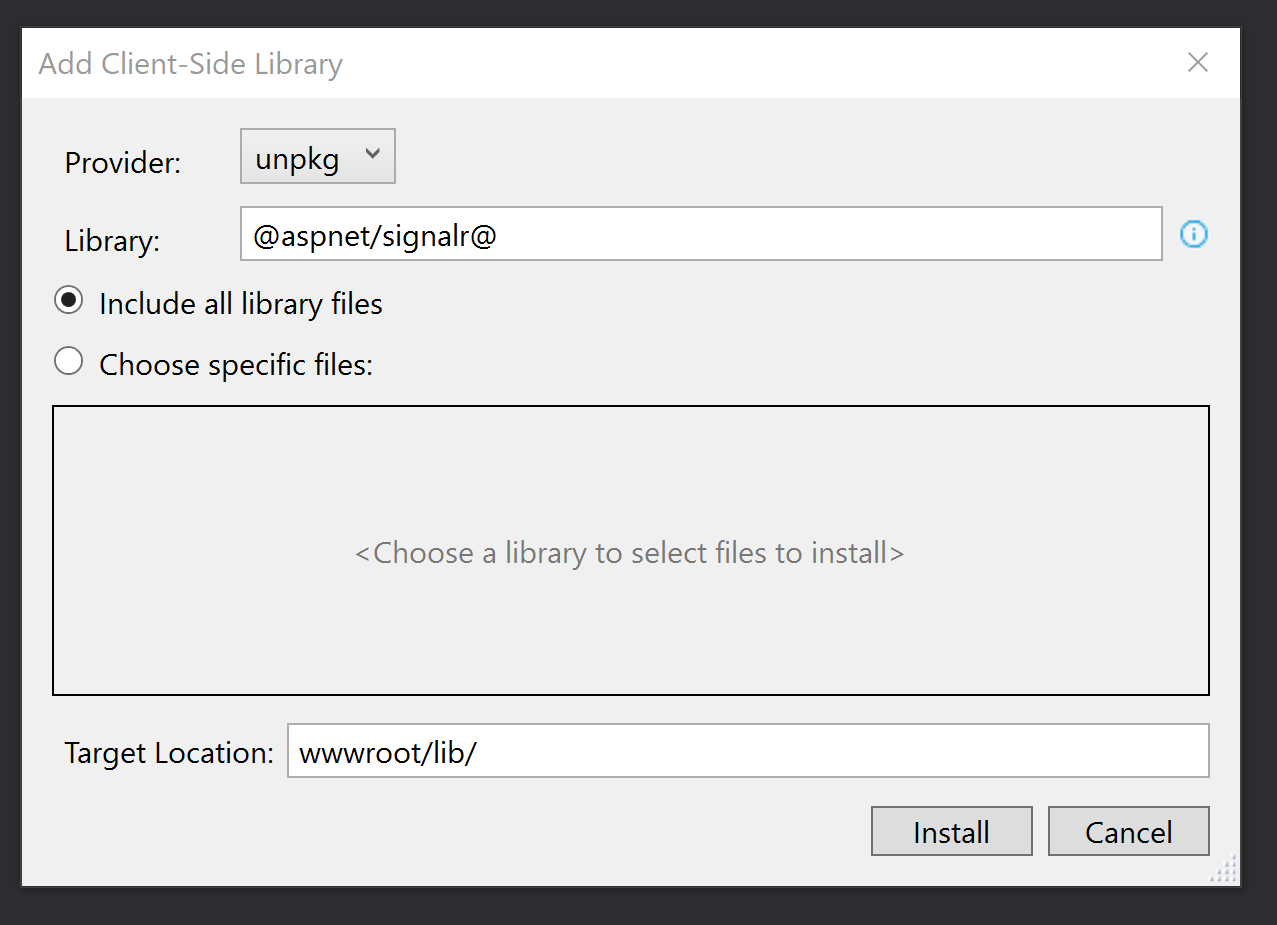Viewport: 1277px width, 925px height.
Task: Select the "@aspnet/signalr@" text entry
Action: 700,233
